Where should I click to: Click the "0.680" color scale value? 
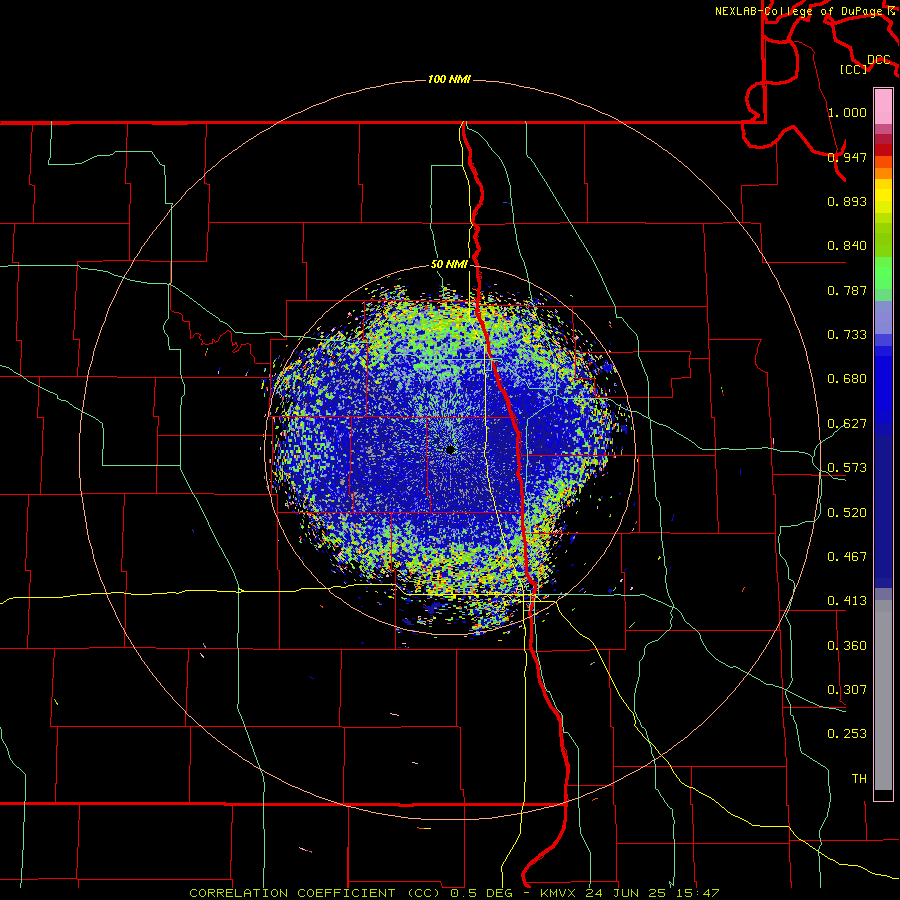pos(847,379)
